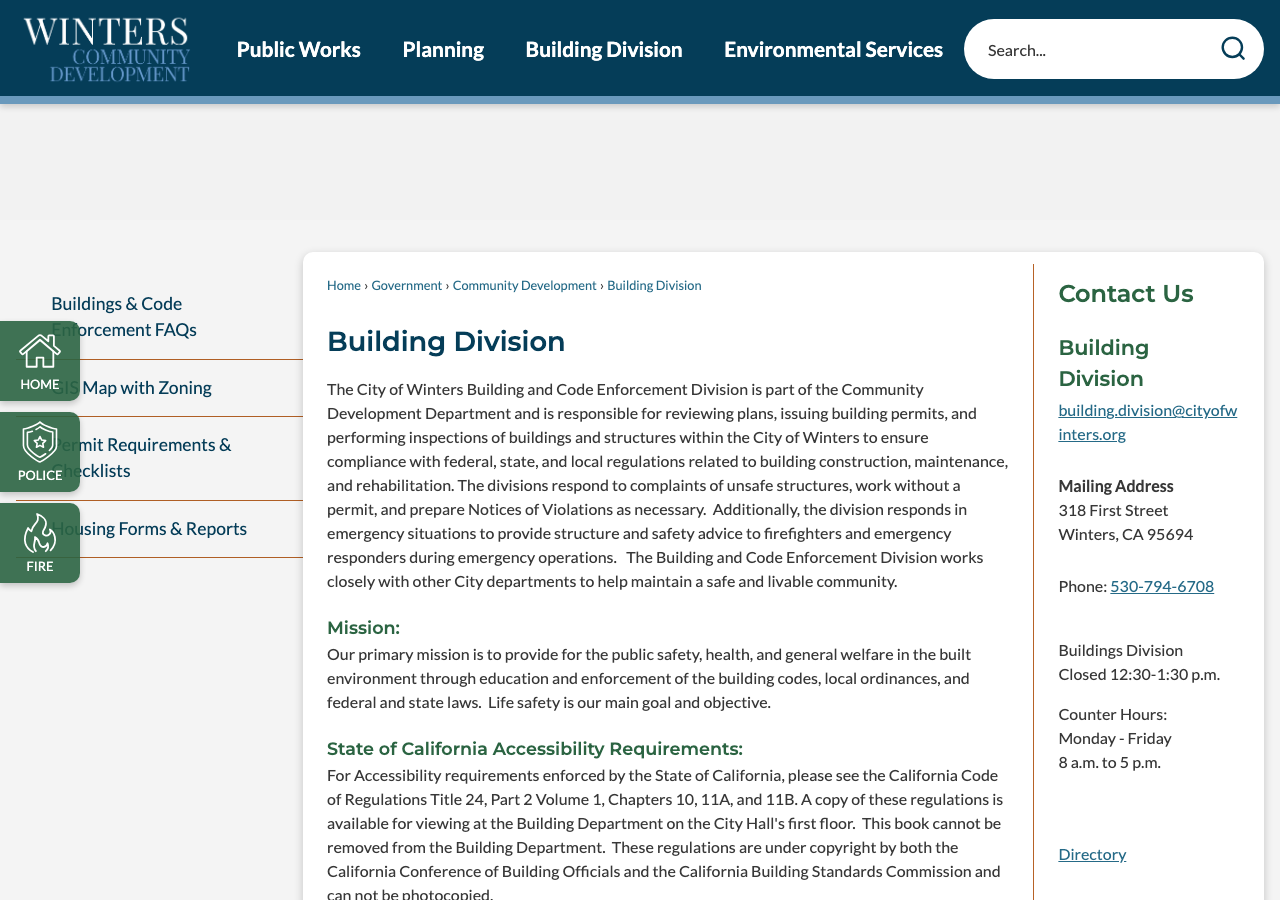This screenshot has width=1280, height=900.
Task: Click the building.division email address link
Action: (1147, 422)
